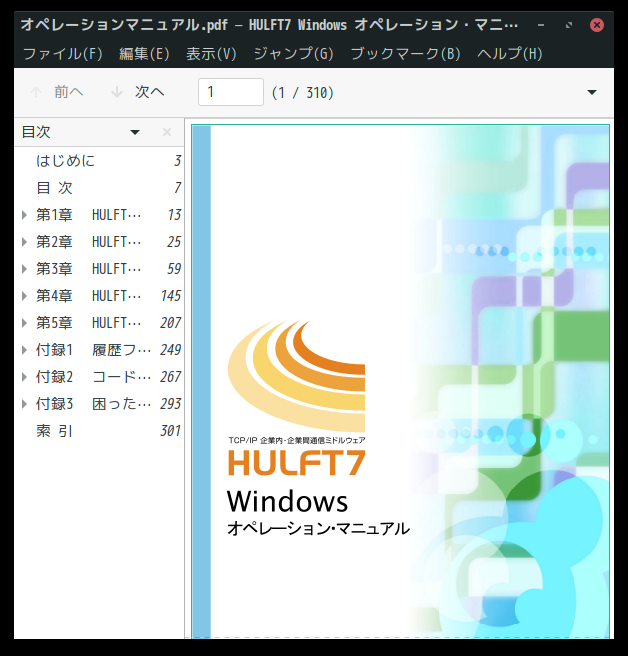The height and width of the screenshot is (656, 628).
Task: Select 第3章 HULFT row text
Action: 89,269
